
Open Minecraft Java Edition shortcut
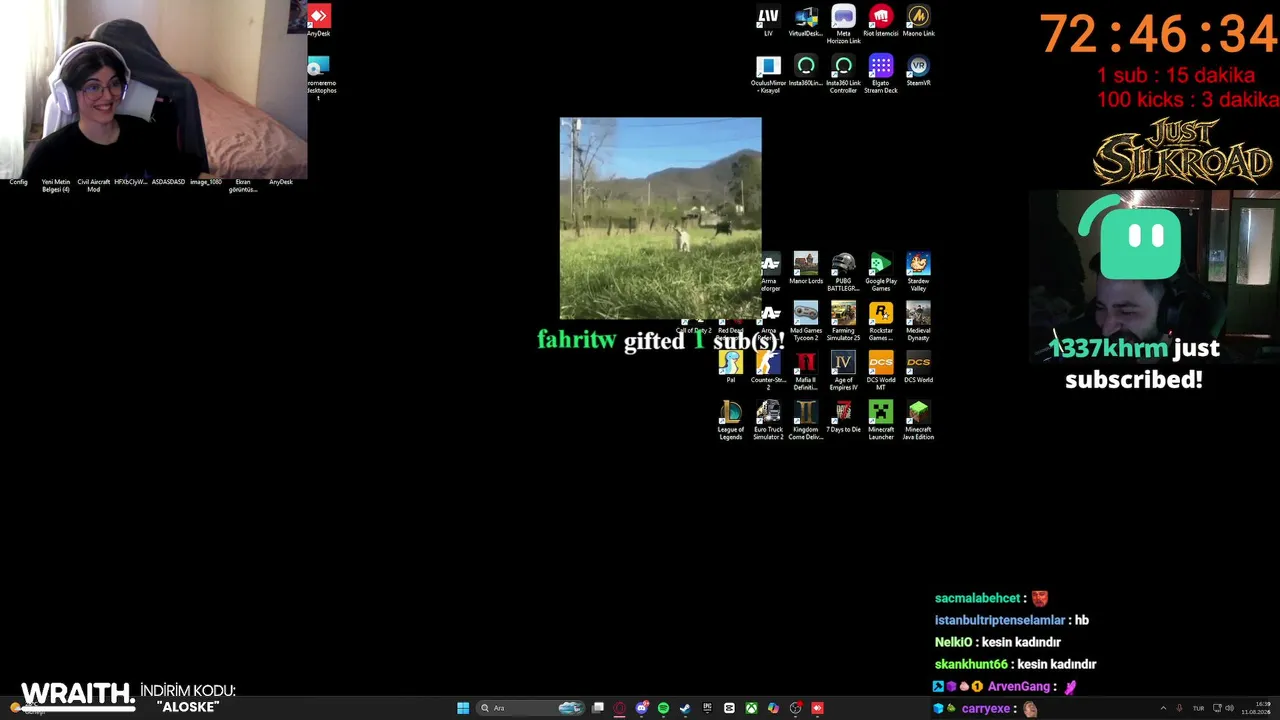tap(918, 420)
